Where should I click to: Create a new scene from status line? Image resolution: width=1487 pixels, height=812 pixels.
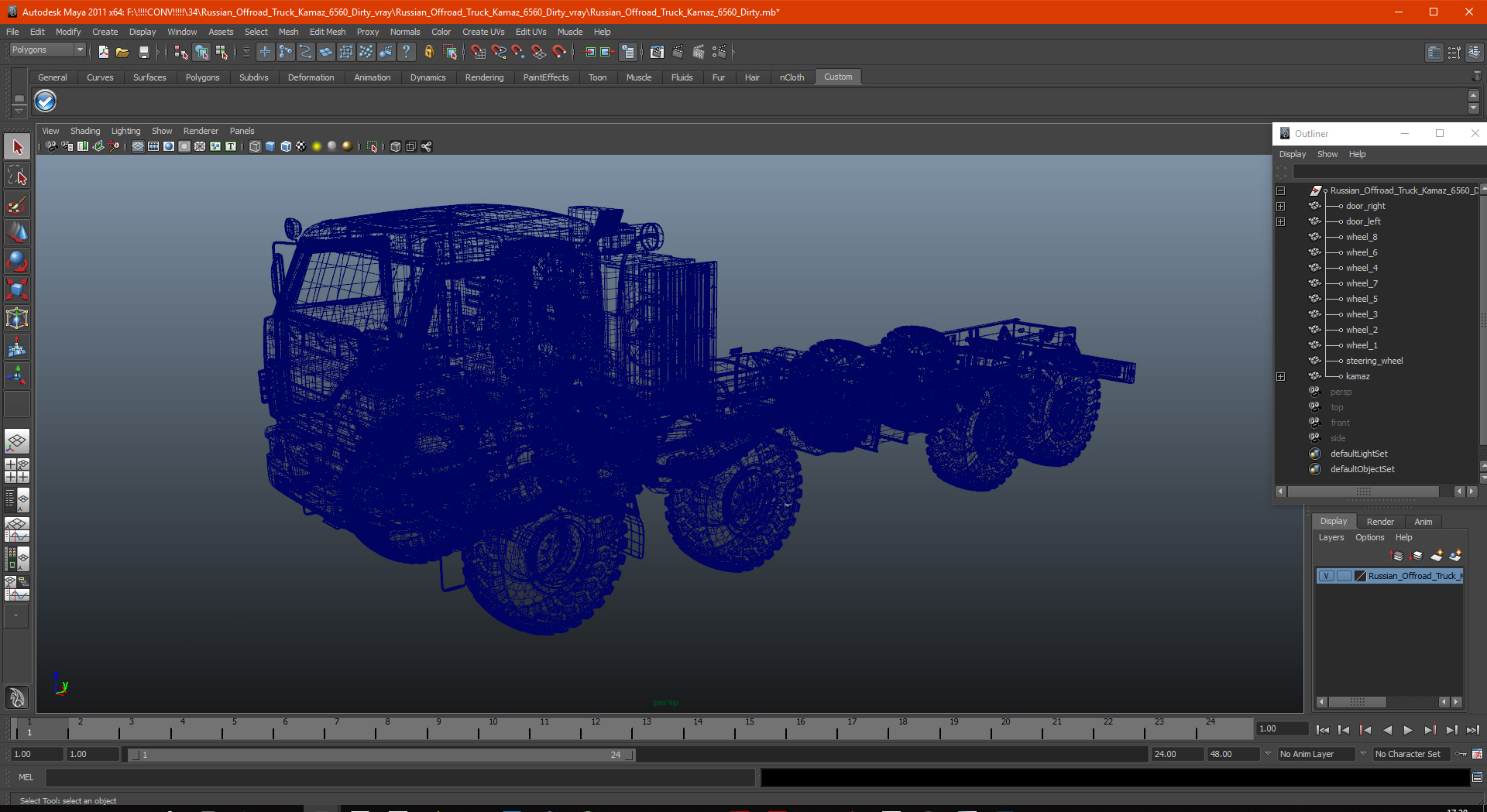point(103,52)
